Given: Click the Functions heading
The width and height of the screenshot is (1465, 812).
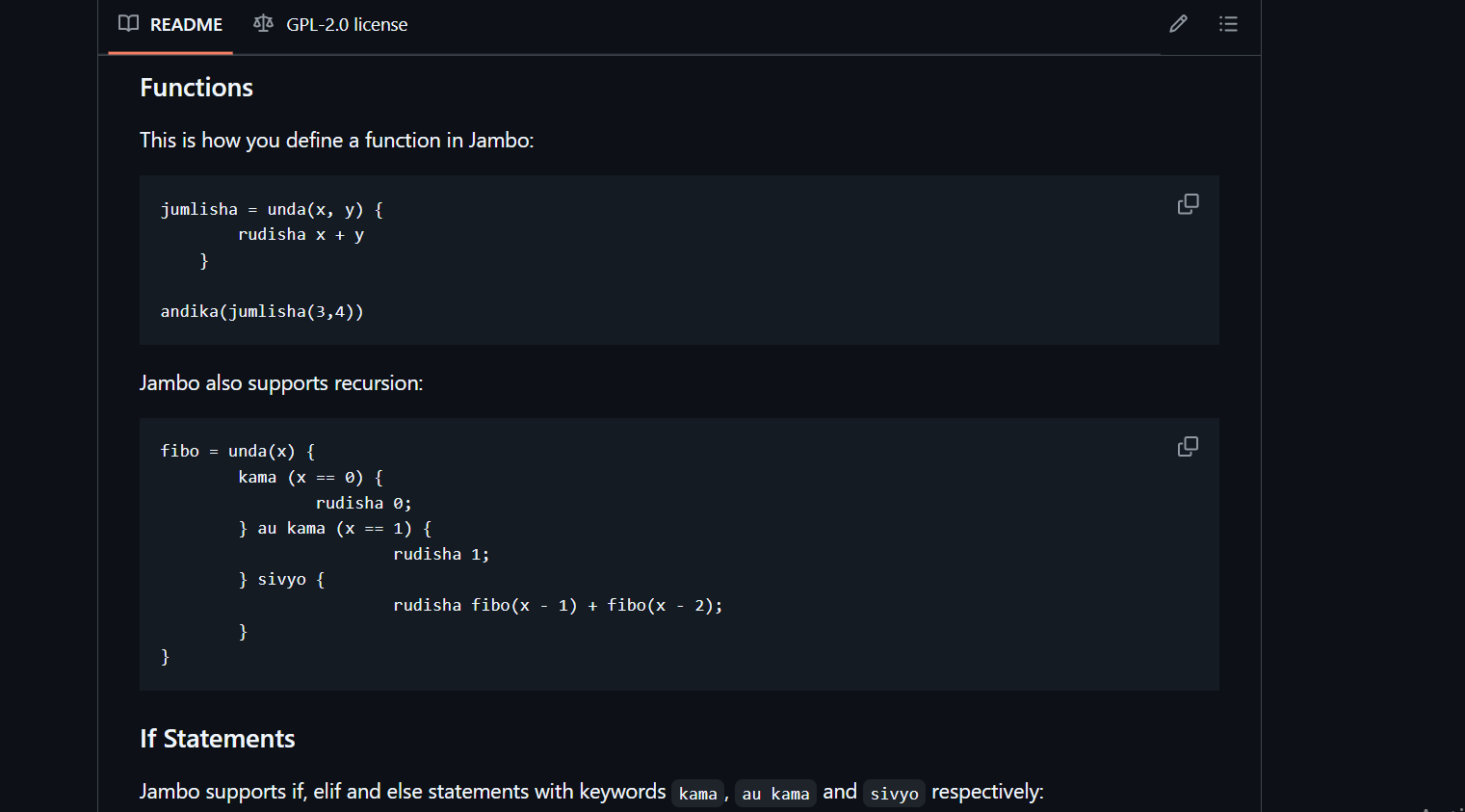Looking at the screenshot, I should pos(196,88).
